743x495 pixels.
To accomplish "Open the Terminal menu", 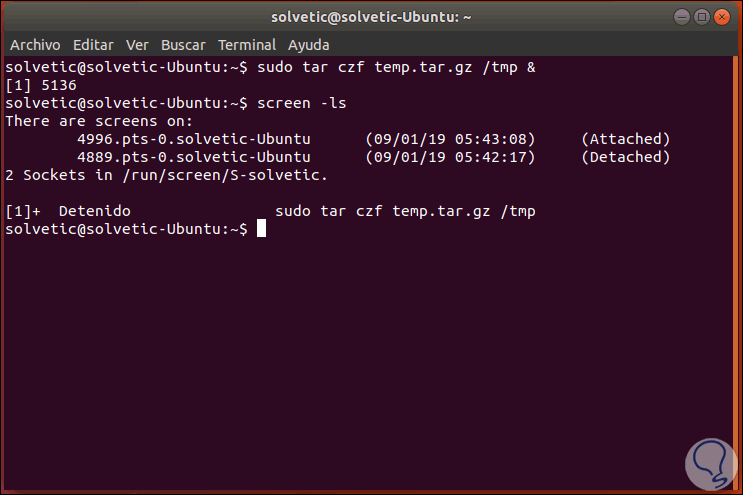I will pos(247,45).
